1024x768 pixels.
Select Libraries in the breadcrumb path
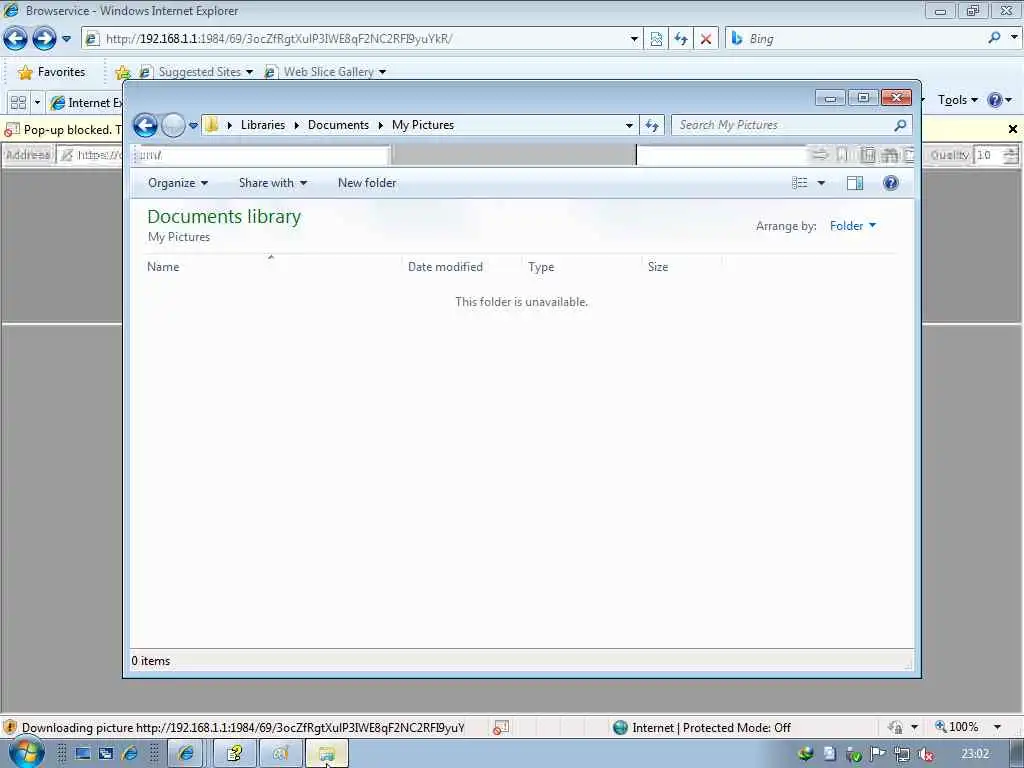tap(263, 125)
